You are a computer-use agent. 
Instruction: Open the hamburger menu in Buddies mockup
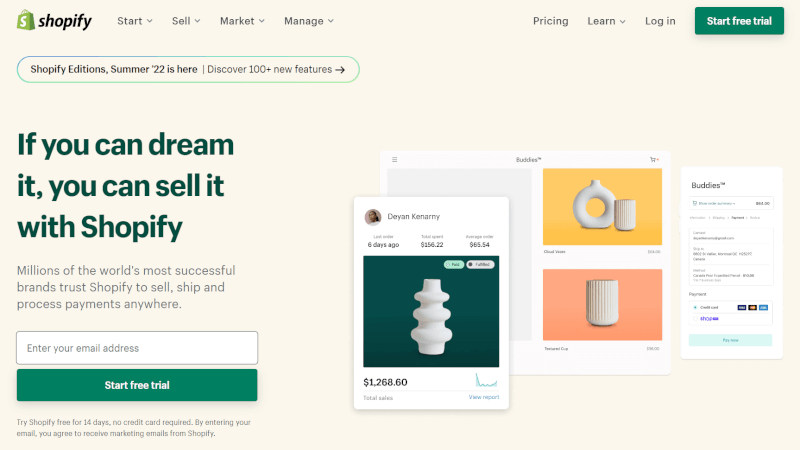pos(394,160)
